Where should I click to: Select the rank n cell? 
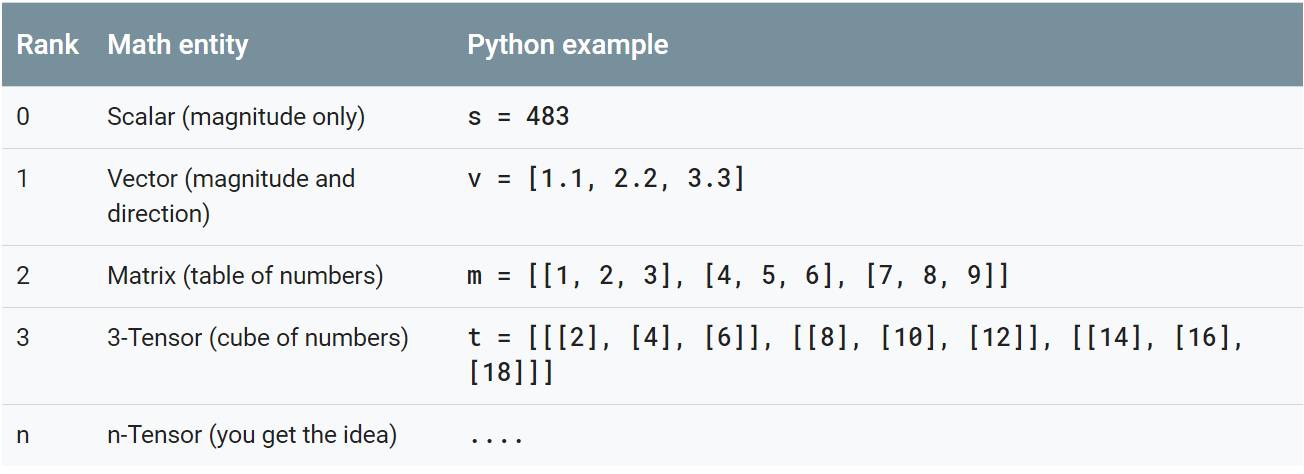23,436
